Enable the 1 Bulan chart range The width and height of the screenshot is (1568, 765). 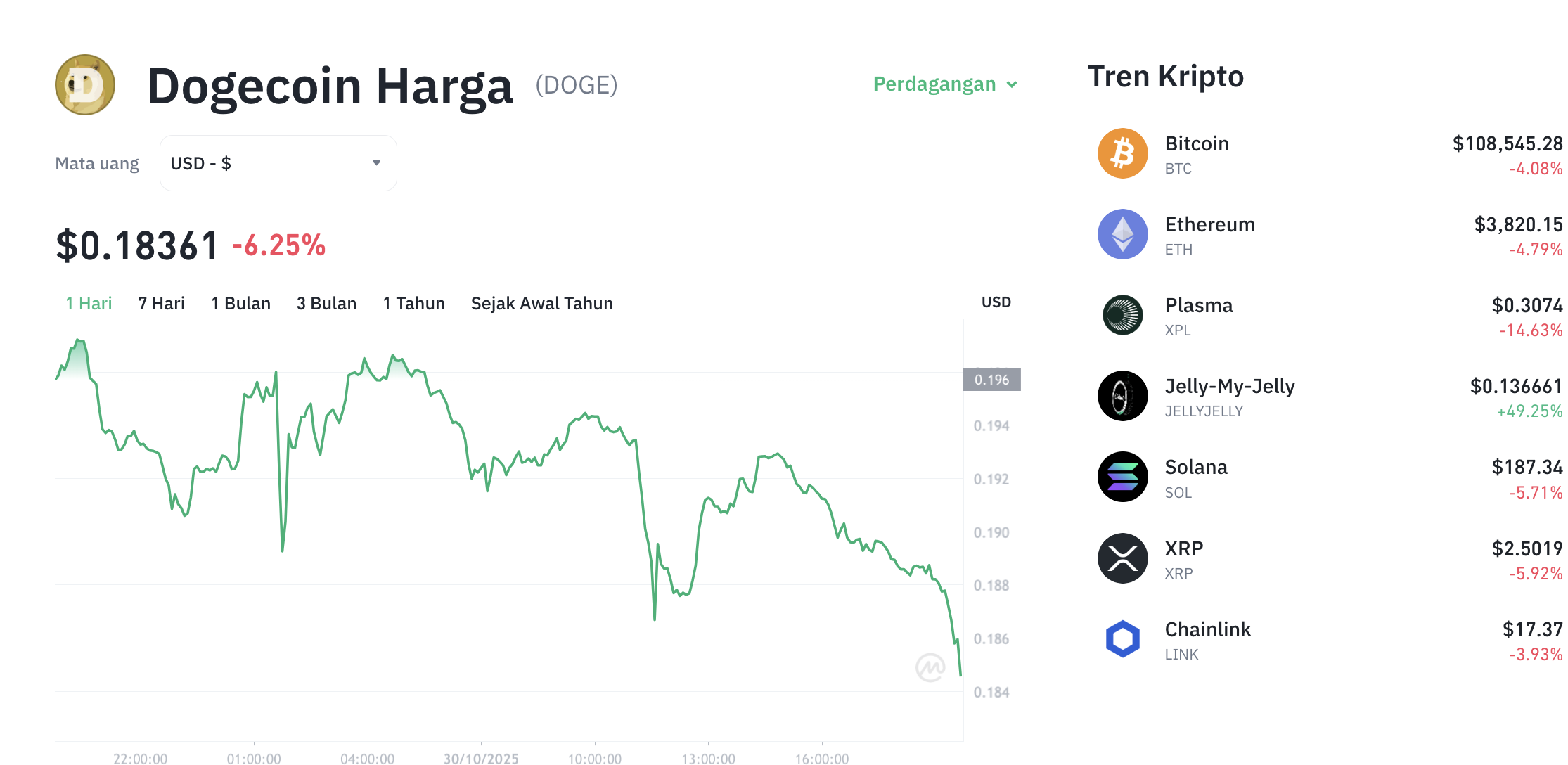coord(240,303)
